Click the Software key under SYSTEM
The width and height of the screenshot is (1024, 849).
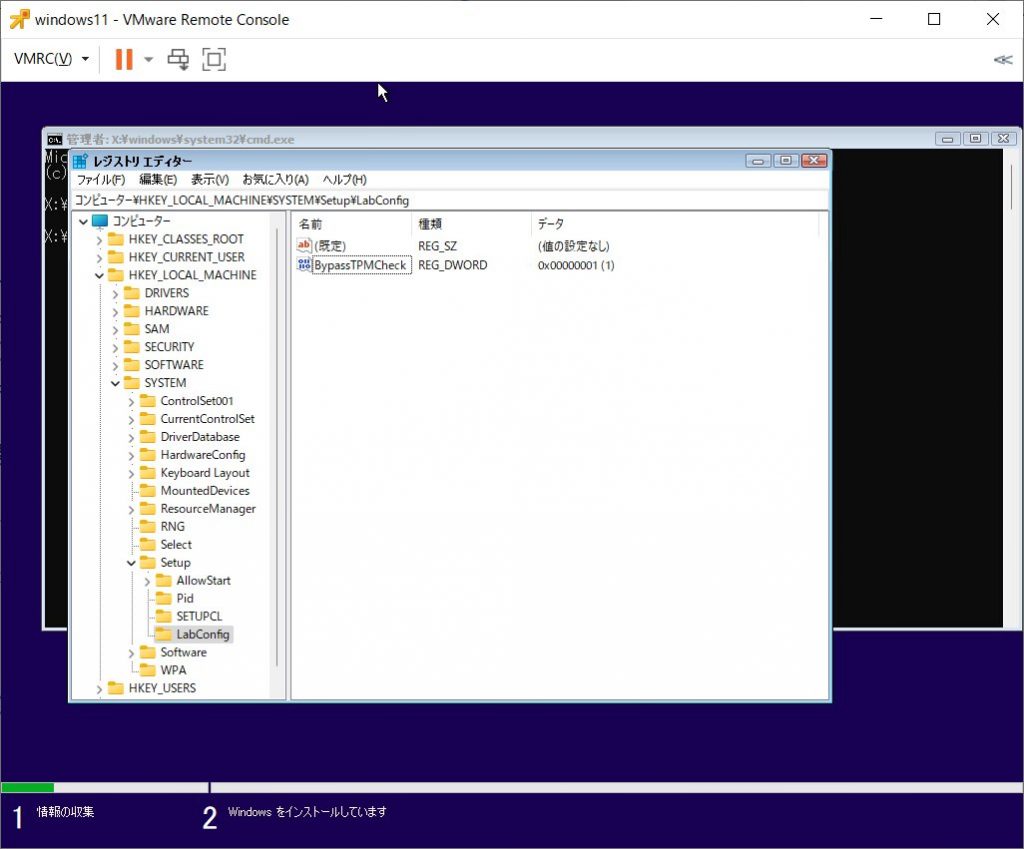click(184, 652)
